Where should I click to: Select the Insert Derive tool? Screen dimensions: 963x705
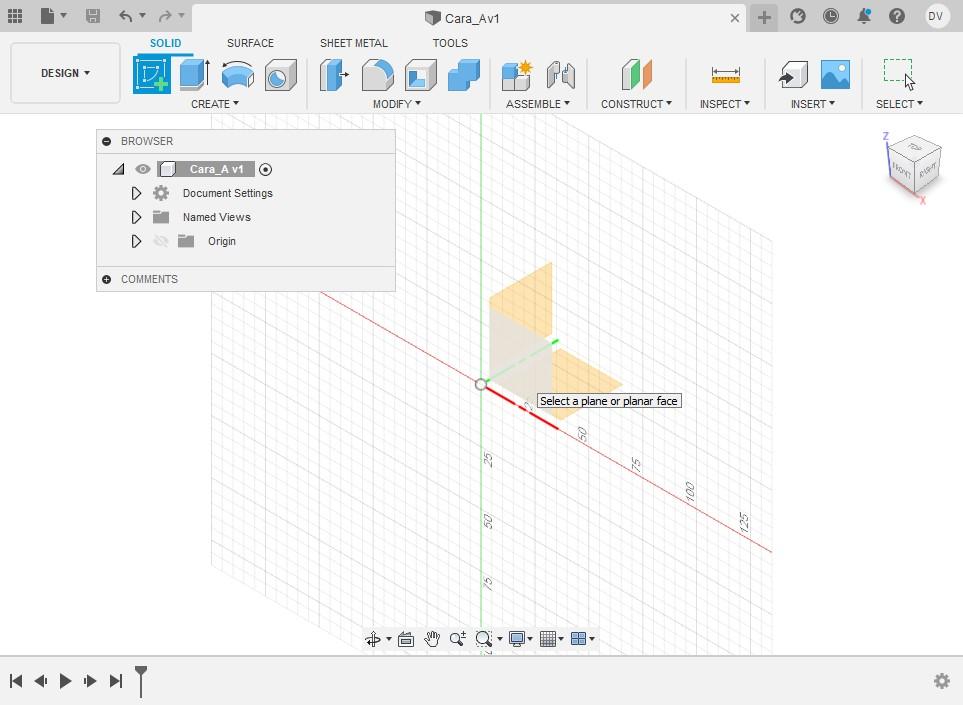click(x=793, y=74)
